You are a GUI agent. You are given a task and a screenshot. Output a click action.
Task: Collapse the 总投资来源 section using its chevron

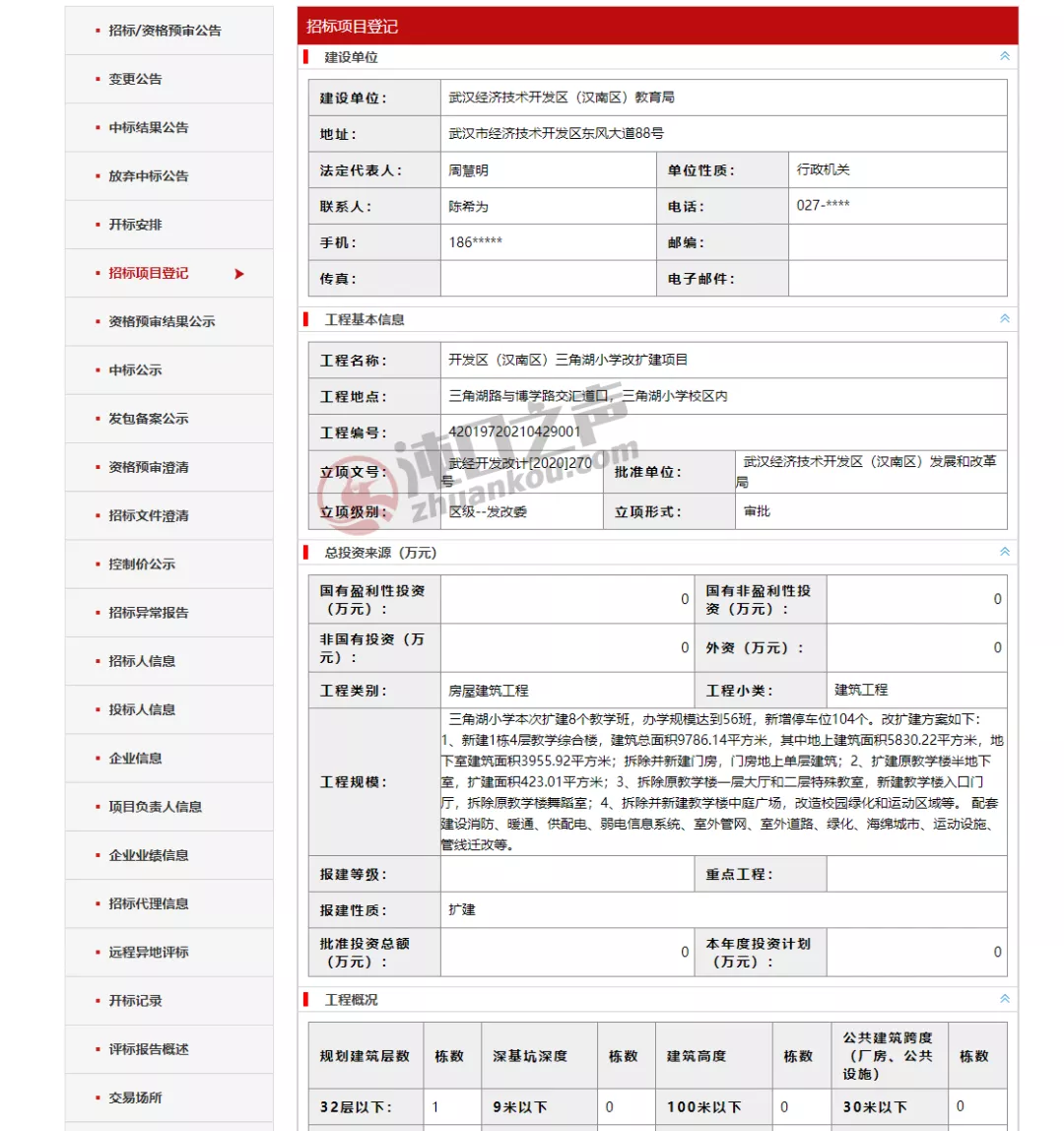tap(1004, 553)
